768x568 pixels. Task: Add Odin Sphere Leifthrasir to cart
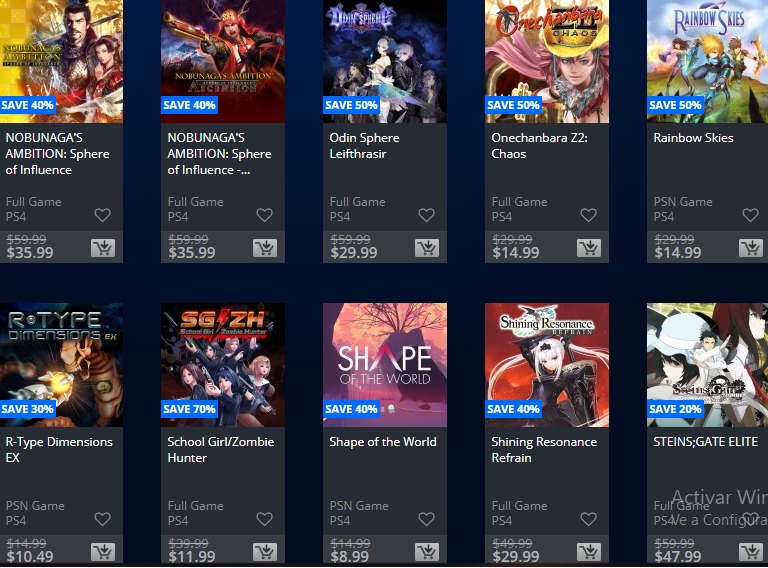(x=427, y=248)
